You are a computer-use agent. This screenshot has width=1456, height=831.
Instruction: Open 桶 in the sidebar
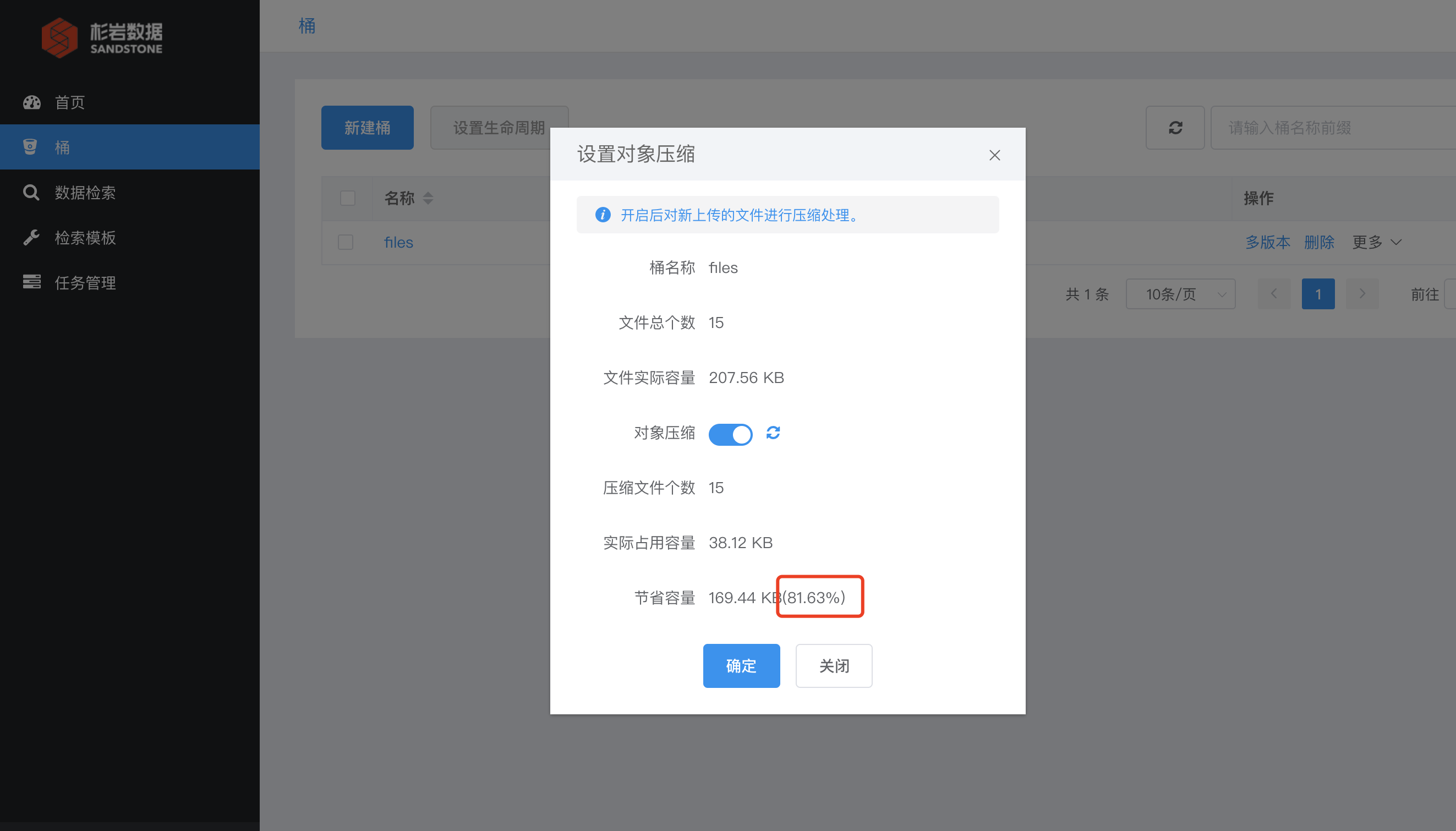tap(129, 147)
